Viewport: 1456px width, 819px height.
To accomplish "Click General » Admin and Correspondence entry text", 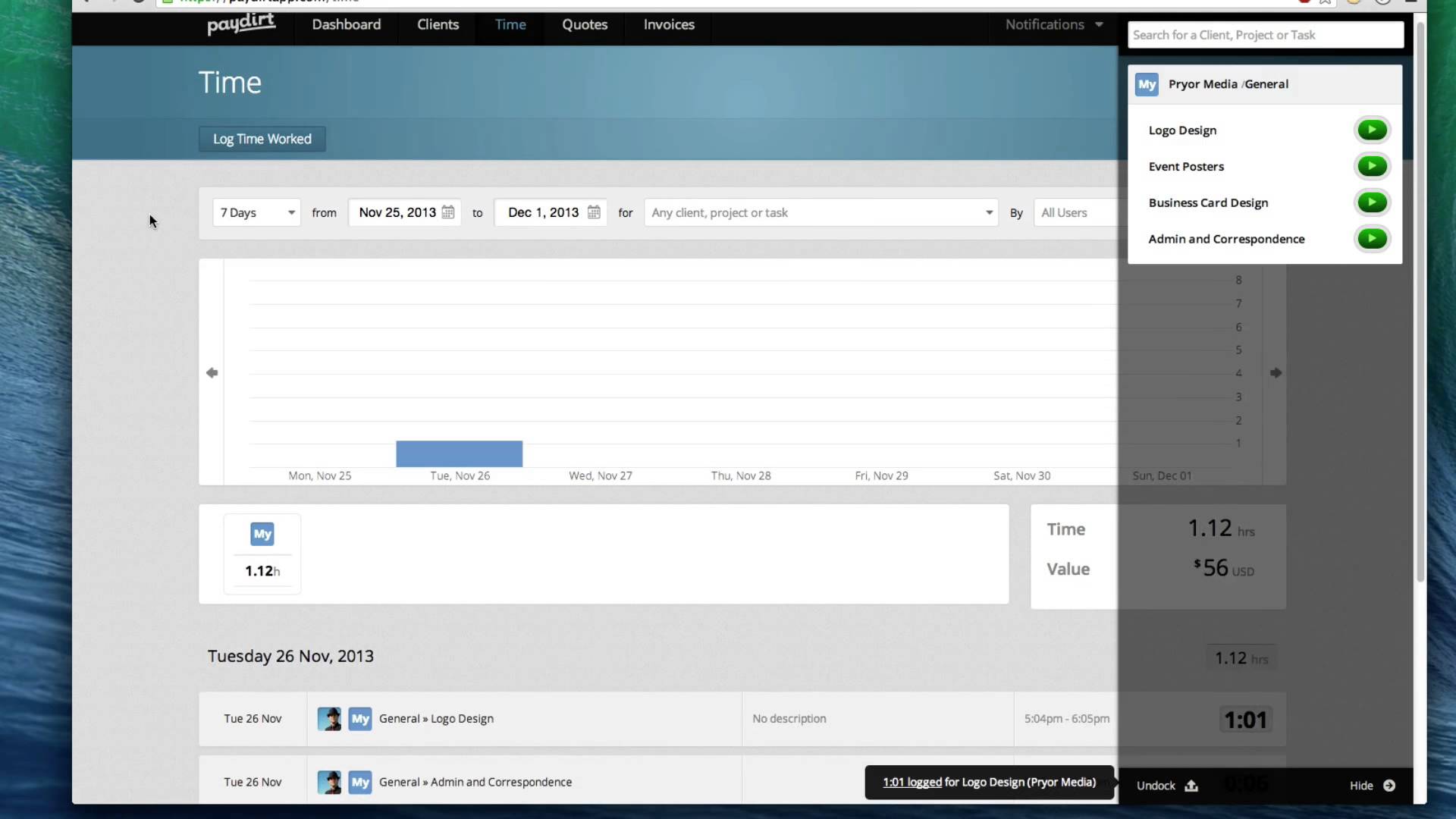I will pyautogui.click(x=475, y=782).
